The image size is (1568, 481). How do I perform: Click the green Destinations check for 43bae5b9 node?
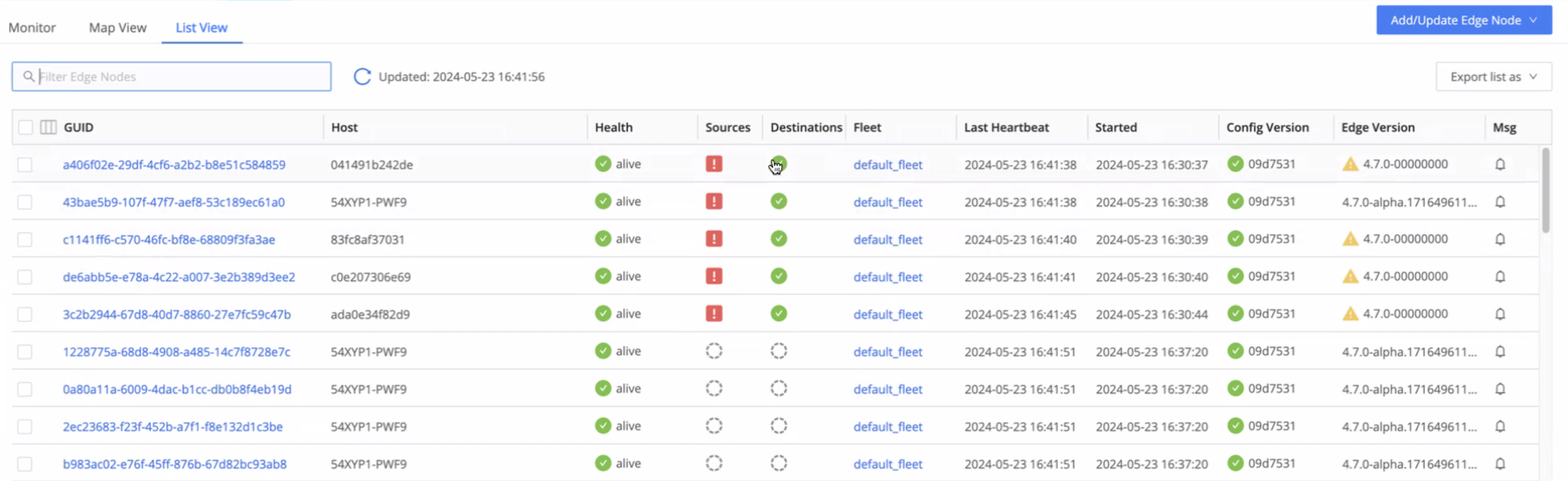click(778, 202)
